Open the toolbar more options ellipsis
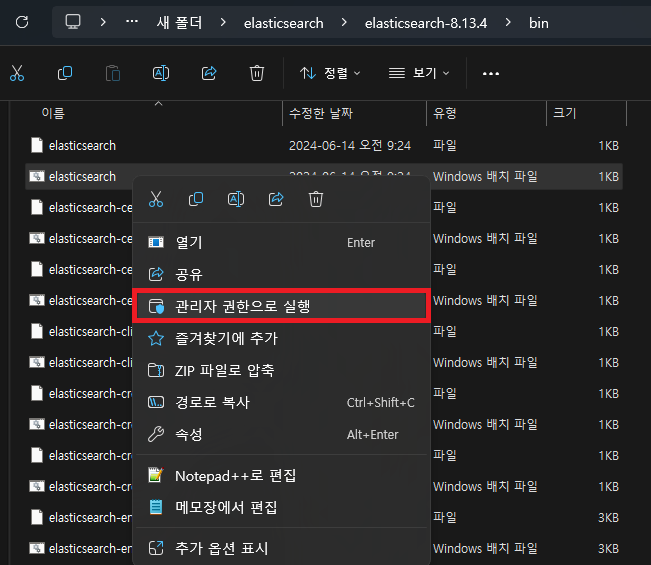The height and width of the screenshot is (565, 651). [491, 73]
